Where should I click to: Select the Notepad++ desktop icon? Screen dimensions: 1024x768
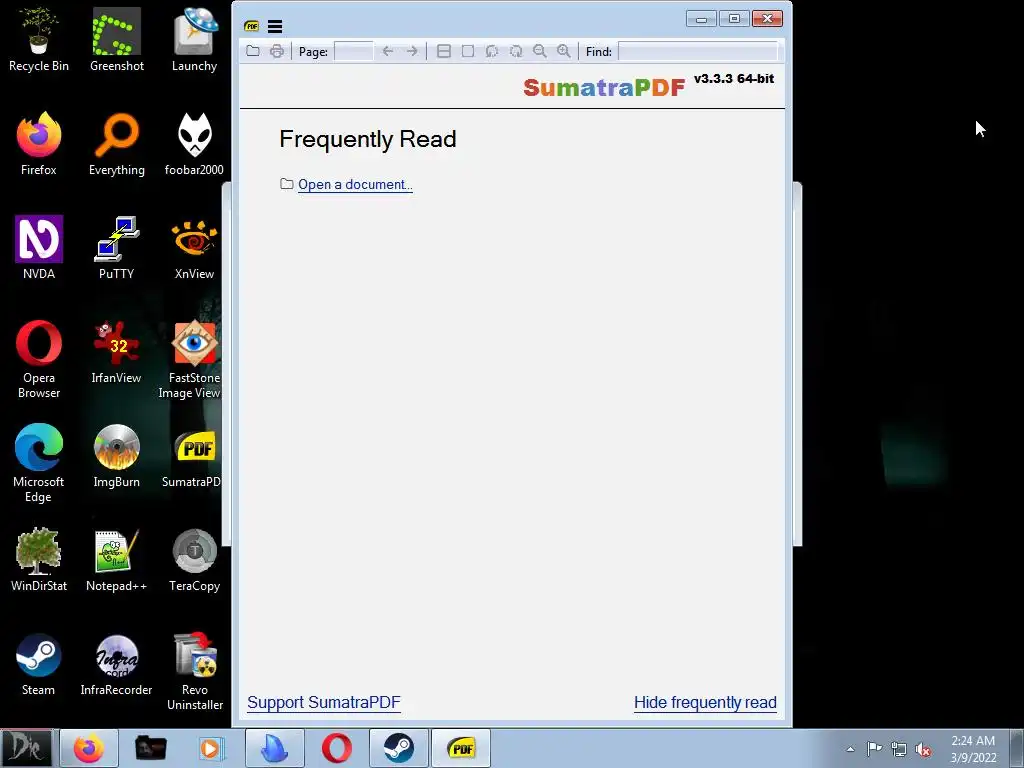117,559
